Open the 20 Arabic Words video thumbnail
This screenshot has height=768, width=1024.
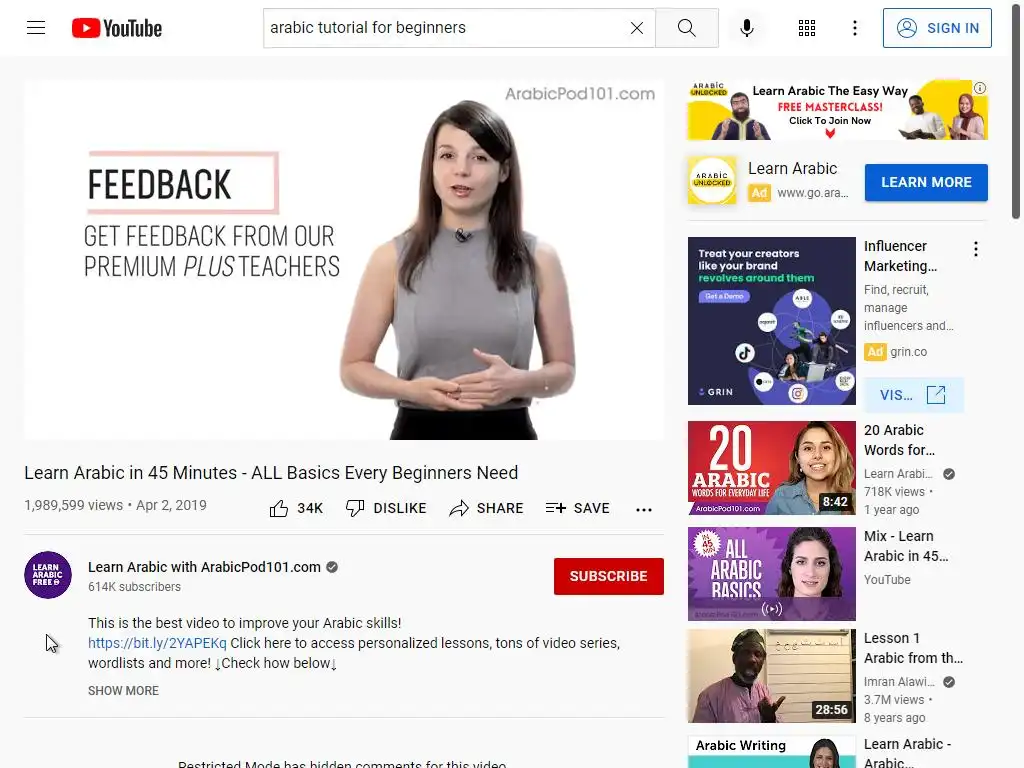tap(771, 468)
